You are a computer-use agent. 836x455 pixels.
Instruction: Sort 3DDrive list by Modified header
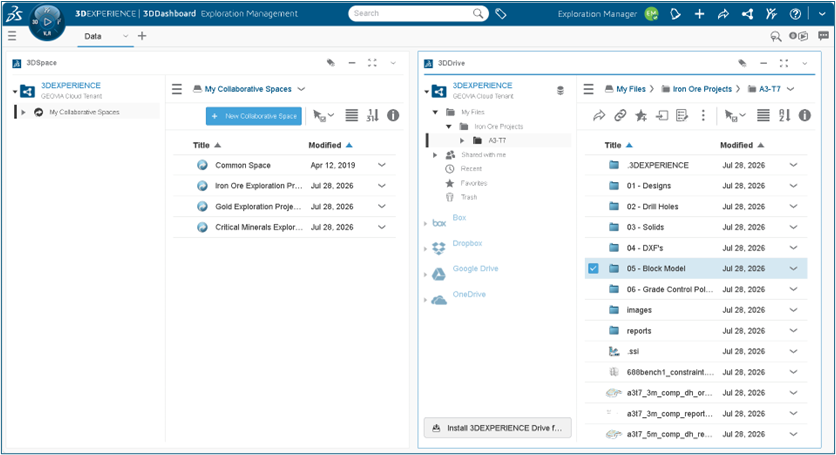736,145
